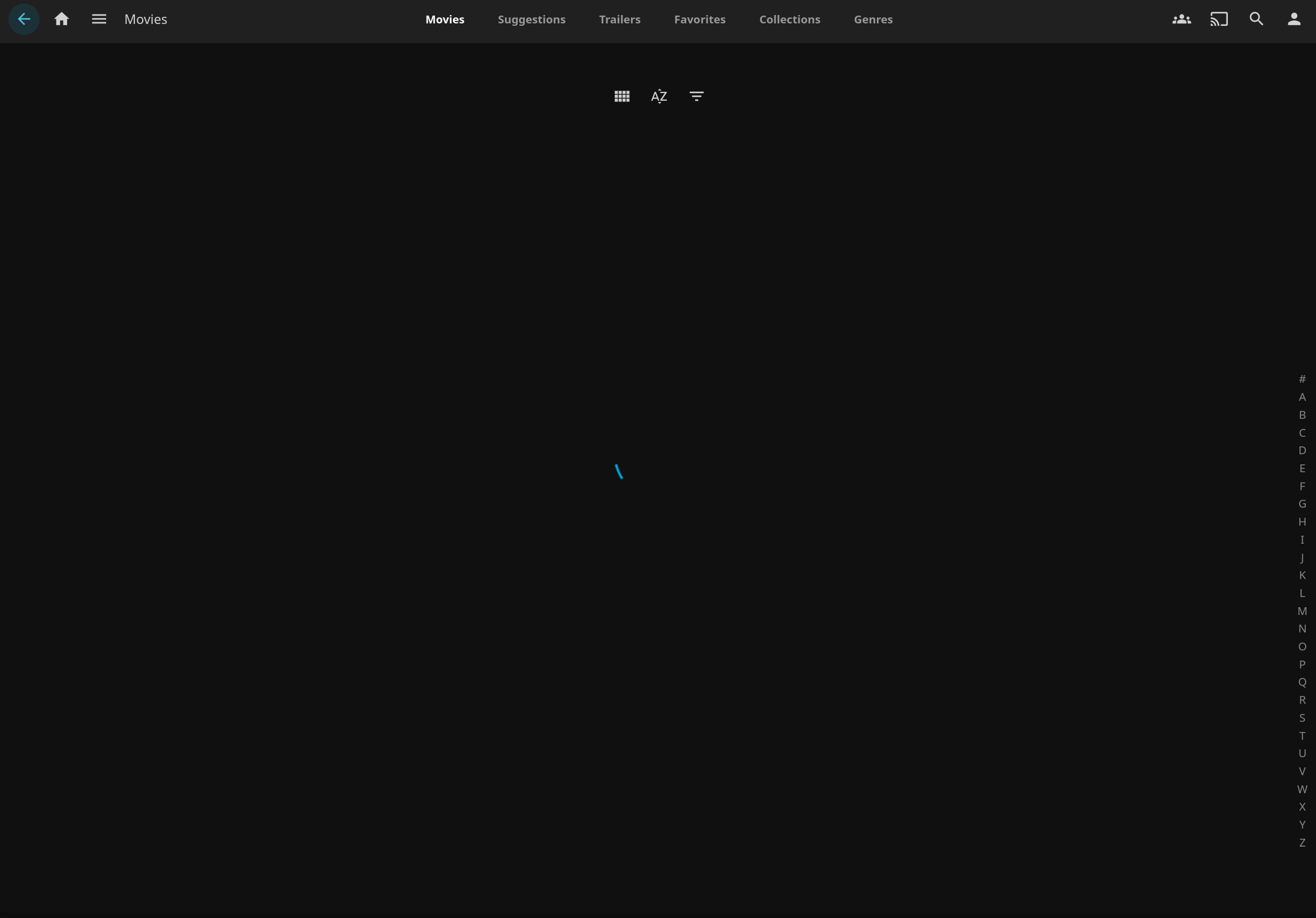Open the Favorites tab

point(699,19)
